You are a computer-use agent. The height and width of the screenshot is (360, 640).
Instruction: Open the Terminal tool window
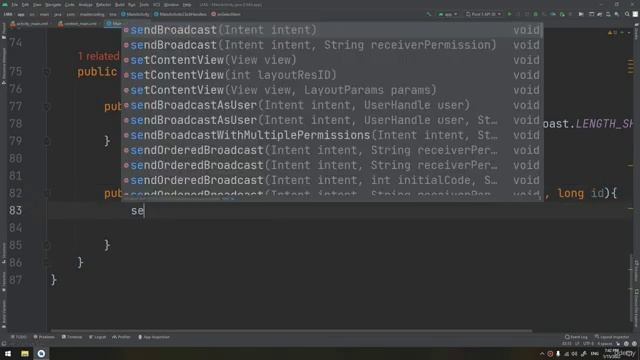coord(72,337)
